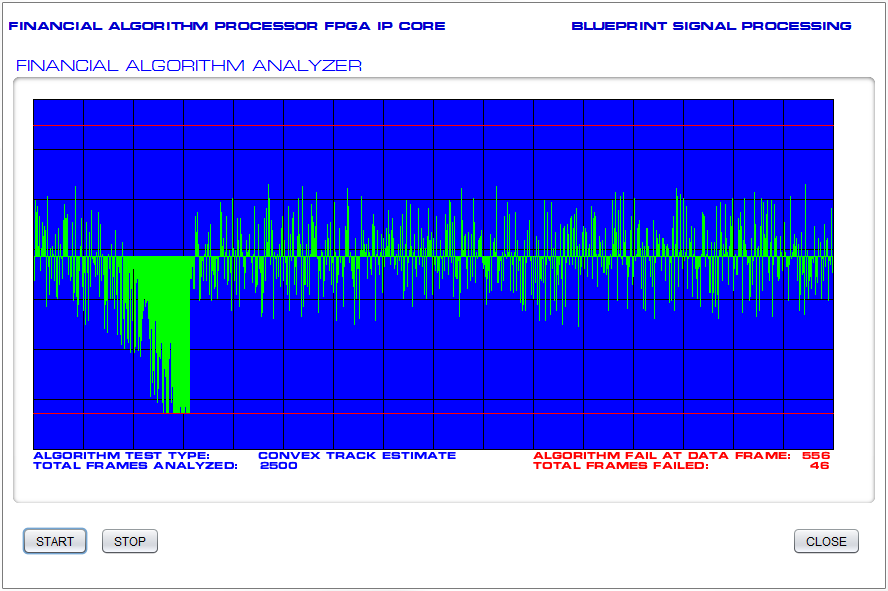Screen dimensions: 888x591
Task: Click the Total Frames Analyzed label
Action: pos(135,465)
